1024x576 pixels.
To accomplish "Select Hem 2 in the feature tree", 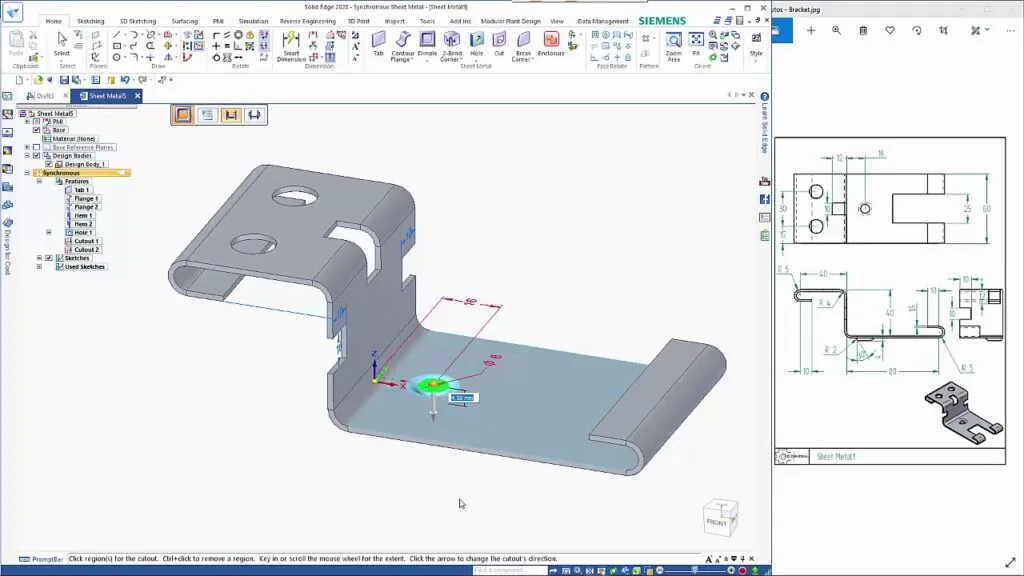I will [x=83, y=223].
